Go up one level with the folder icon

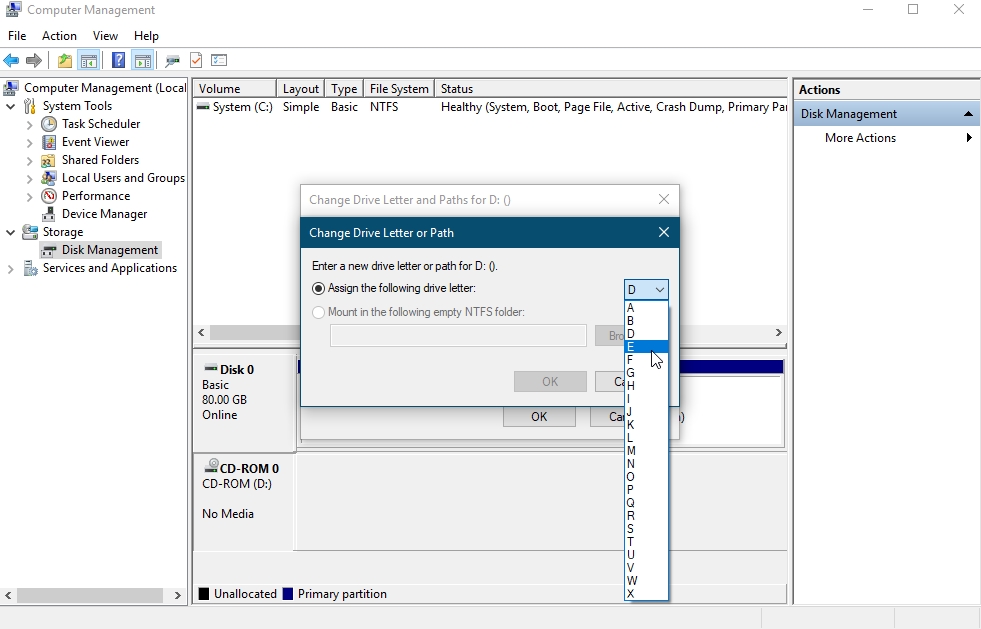[64, 61]
